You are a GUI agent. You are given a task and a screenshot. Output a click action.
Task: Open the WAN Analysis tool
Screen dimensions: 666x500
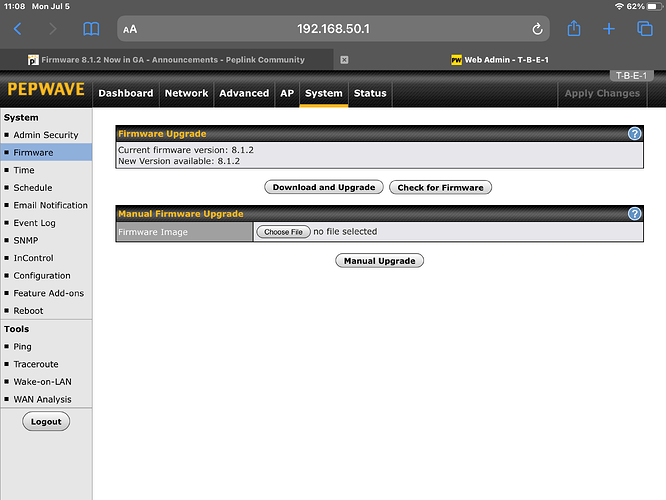[x=42, y=399]
